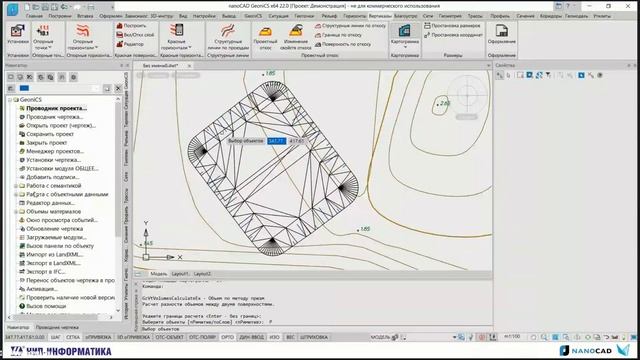Click Структурные линии по откосу

[350, 26]
